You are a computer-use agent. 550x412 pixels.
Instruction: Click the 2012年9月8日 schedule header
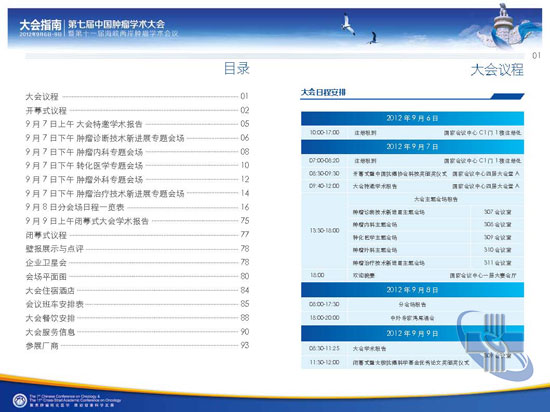412,290
